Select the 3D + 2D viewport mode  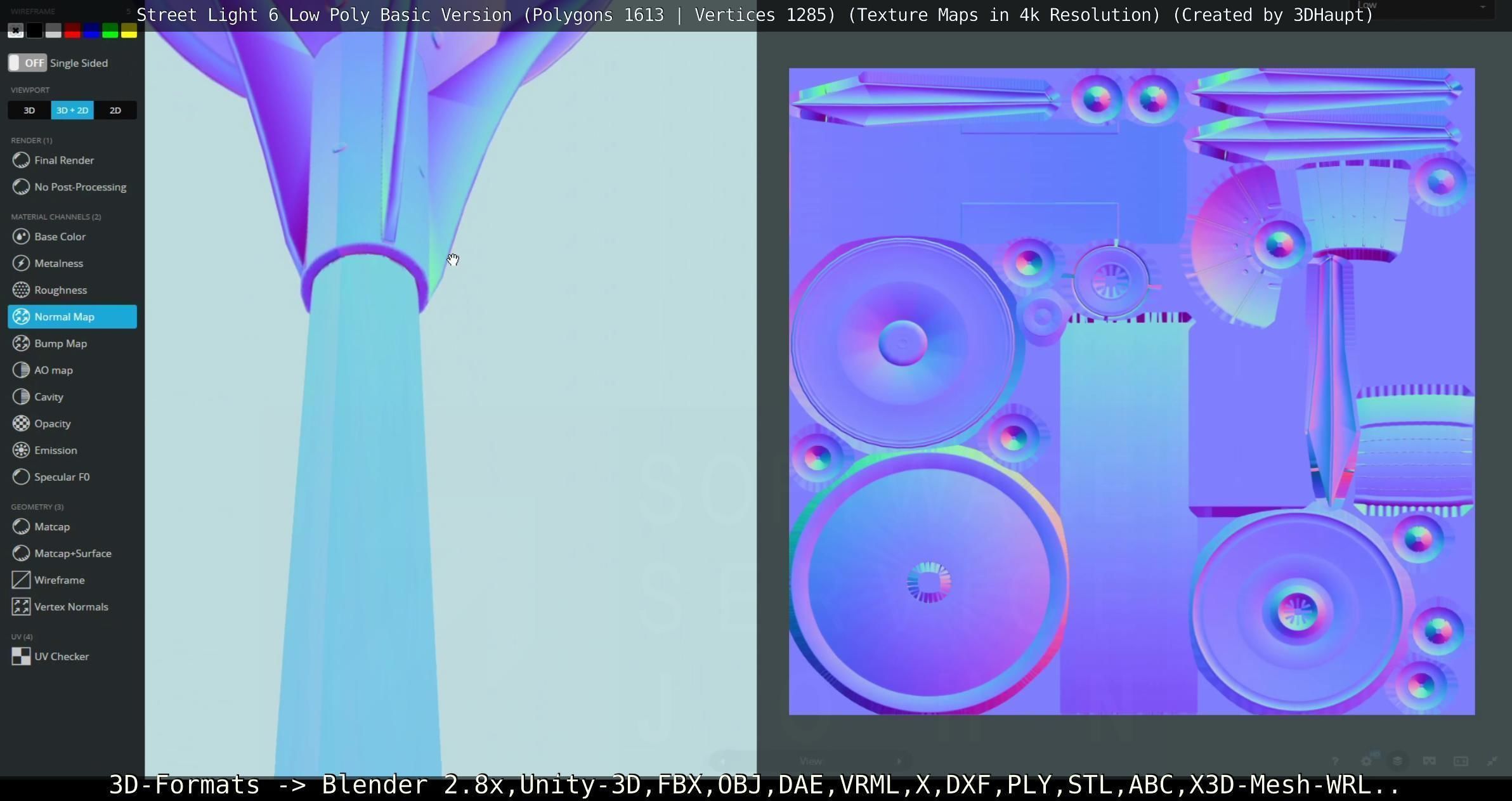click(72, 110)
